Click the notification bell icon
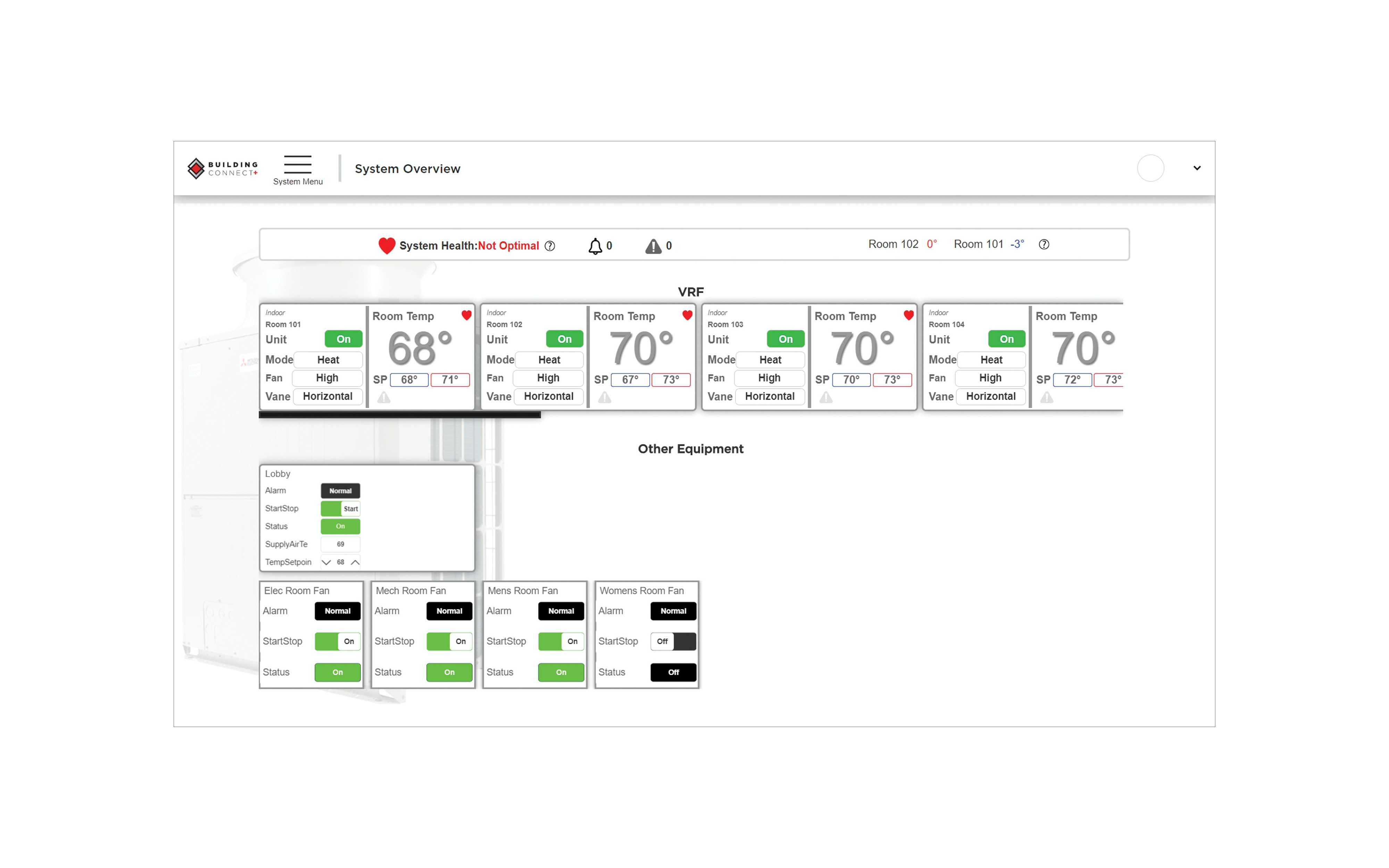 pos(594,246)
